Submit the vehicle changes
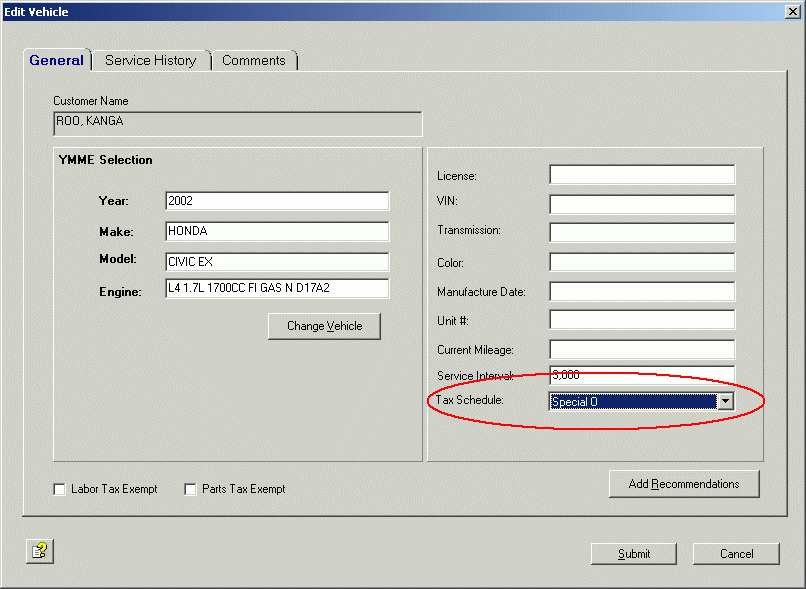 click(x=634, y=553)
